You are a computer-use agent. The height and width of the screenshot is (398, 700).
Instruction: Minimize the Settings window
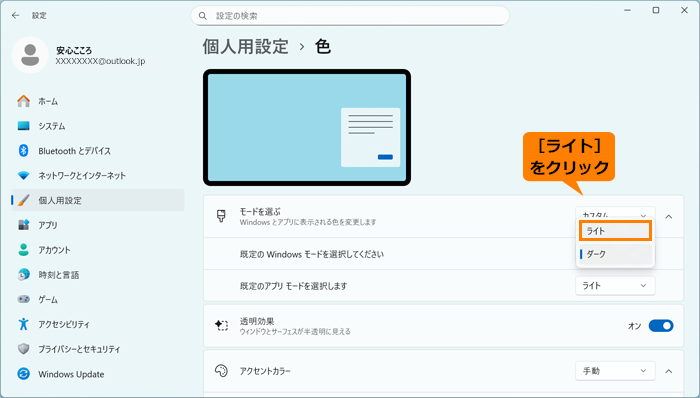tap(628, 10)
